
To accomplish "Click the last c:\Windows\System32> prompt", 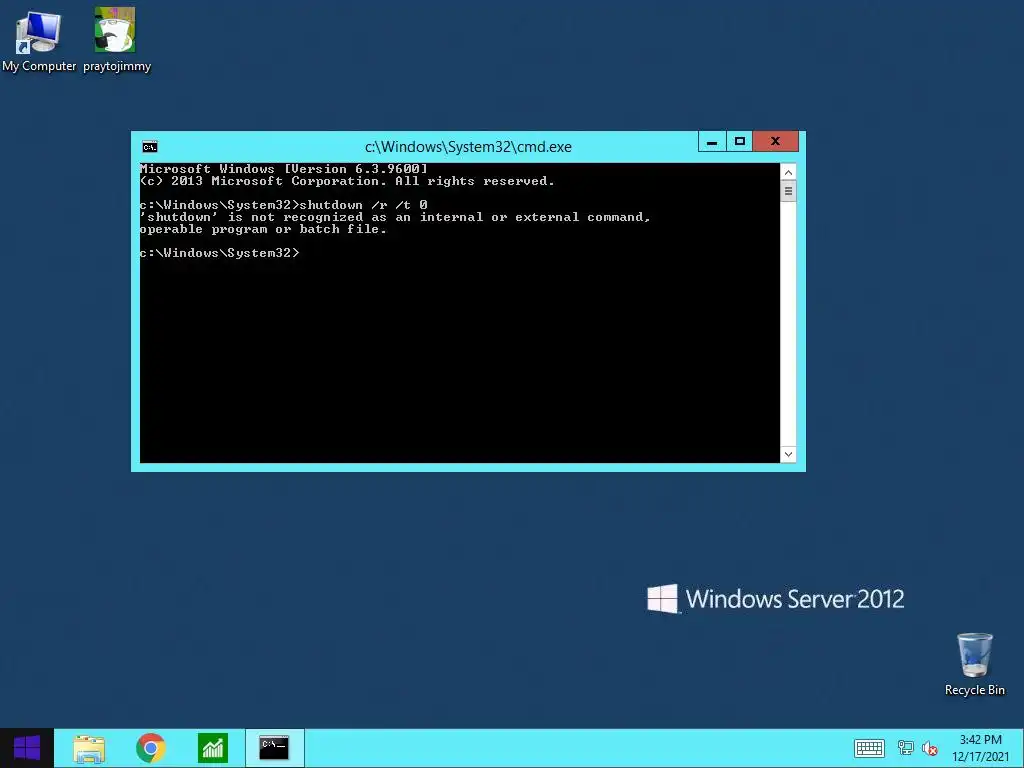I will 219,253.
